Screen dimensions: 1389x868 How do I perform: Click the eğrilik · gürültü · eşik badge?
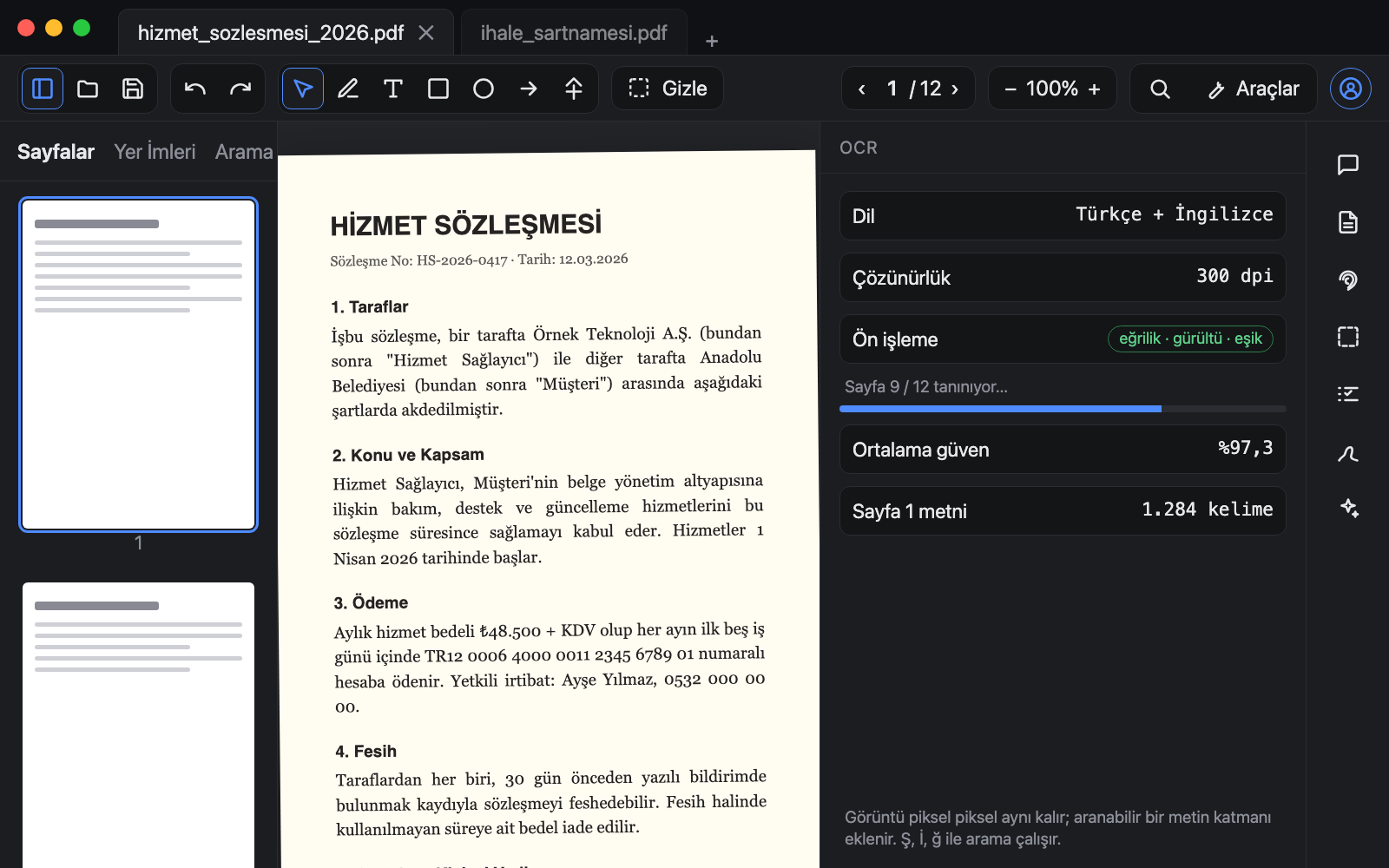(1190, 339)
